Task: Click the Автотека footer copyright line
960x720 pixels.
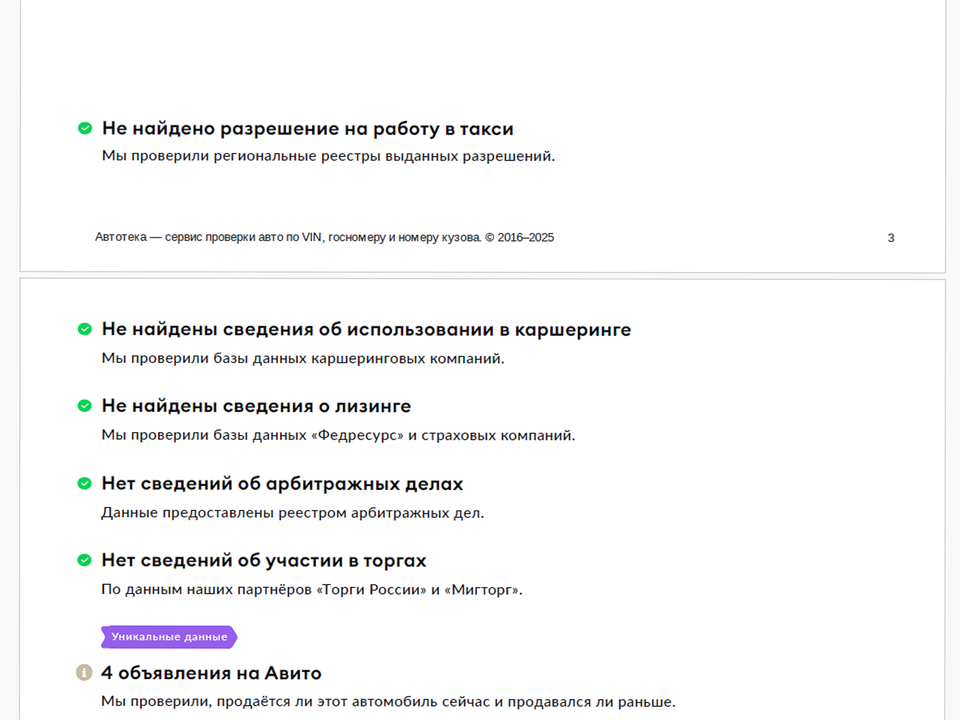Action: pyautogui.click(x=324, y=238)
